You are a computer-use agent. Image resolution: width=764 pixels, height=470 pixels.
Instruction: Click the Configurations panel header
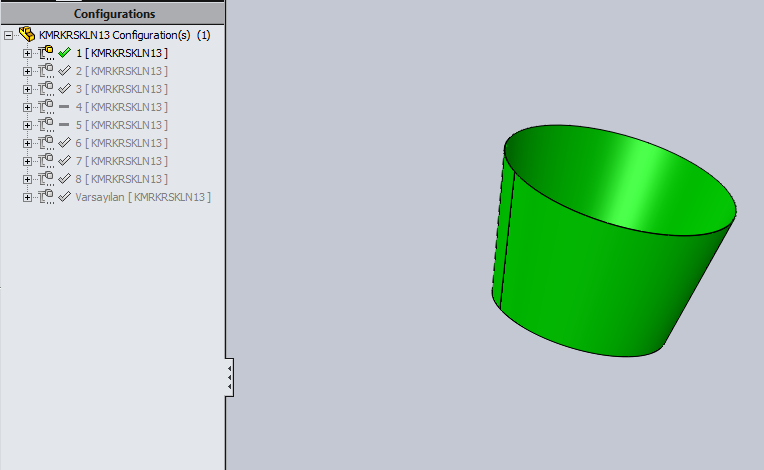coord(113,14)
